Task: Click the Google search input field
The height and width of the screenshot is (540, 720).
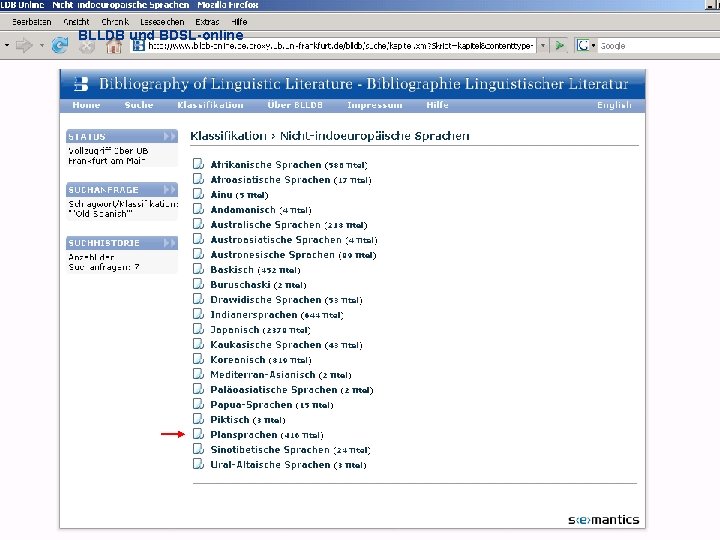Action: (x=658, y=45)
